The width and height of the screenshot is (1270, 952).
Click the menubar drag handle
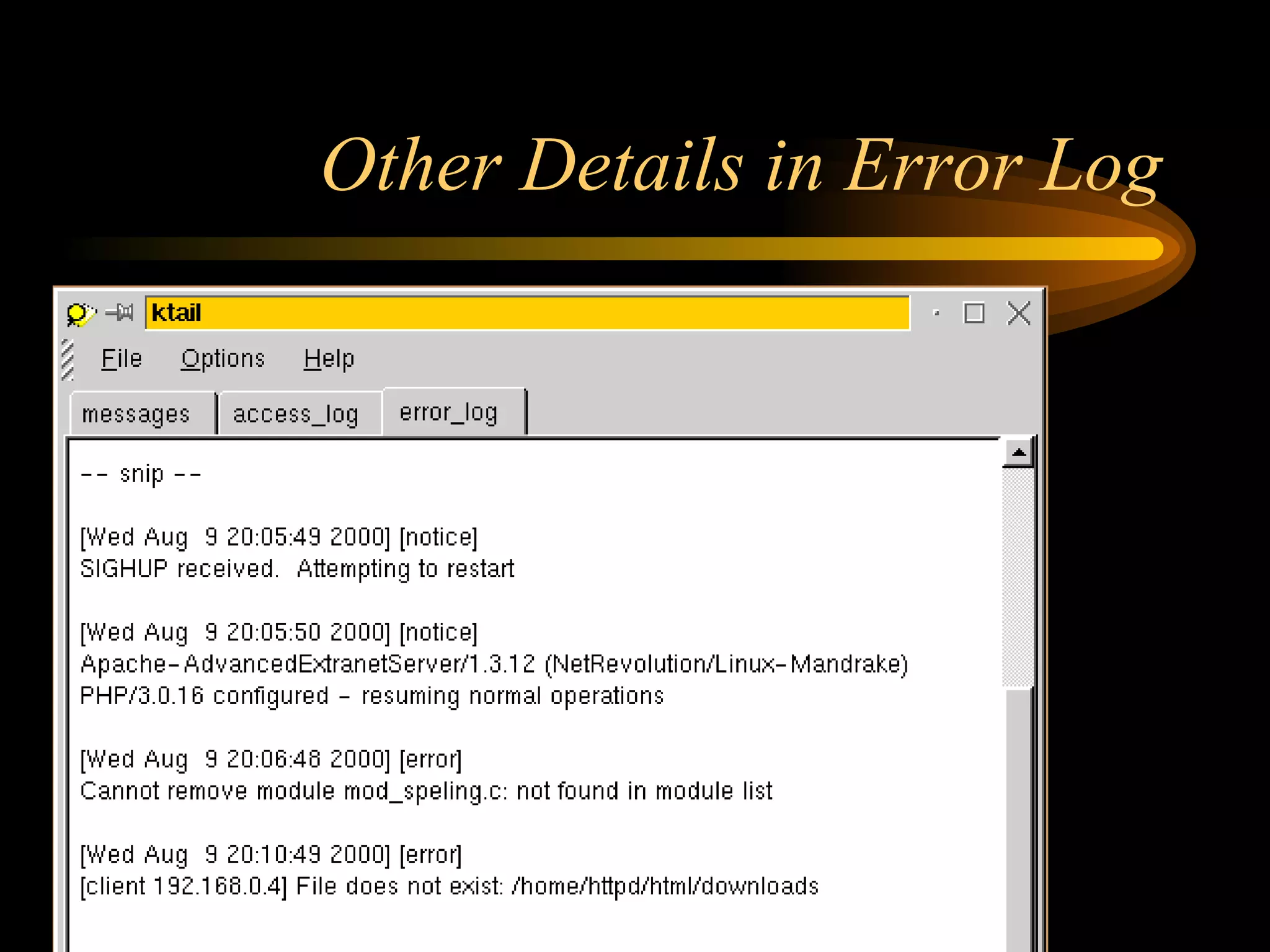68,359
